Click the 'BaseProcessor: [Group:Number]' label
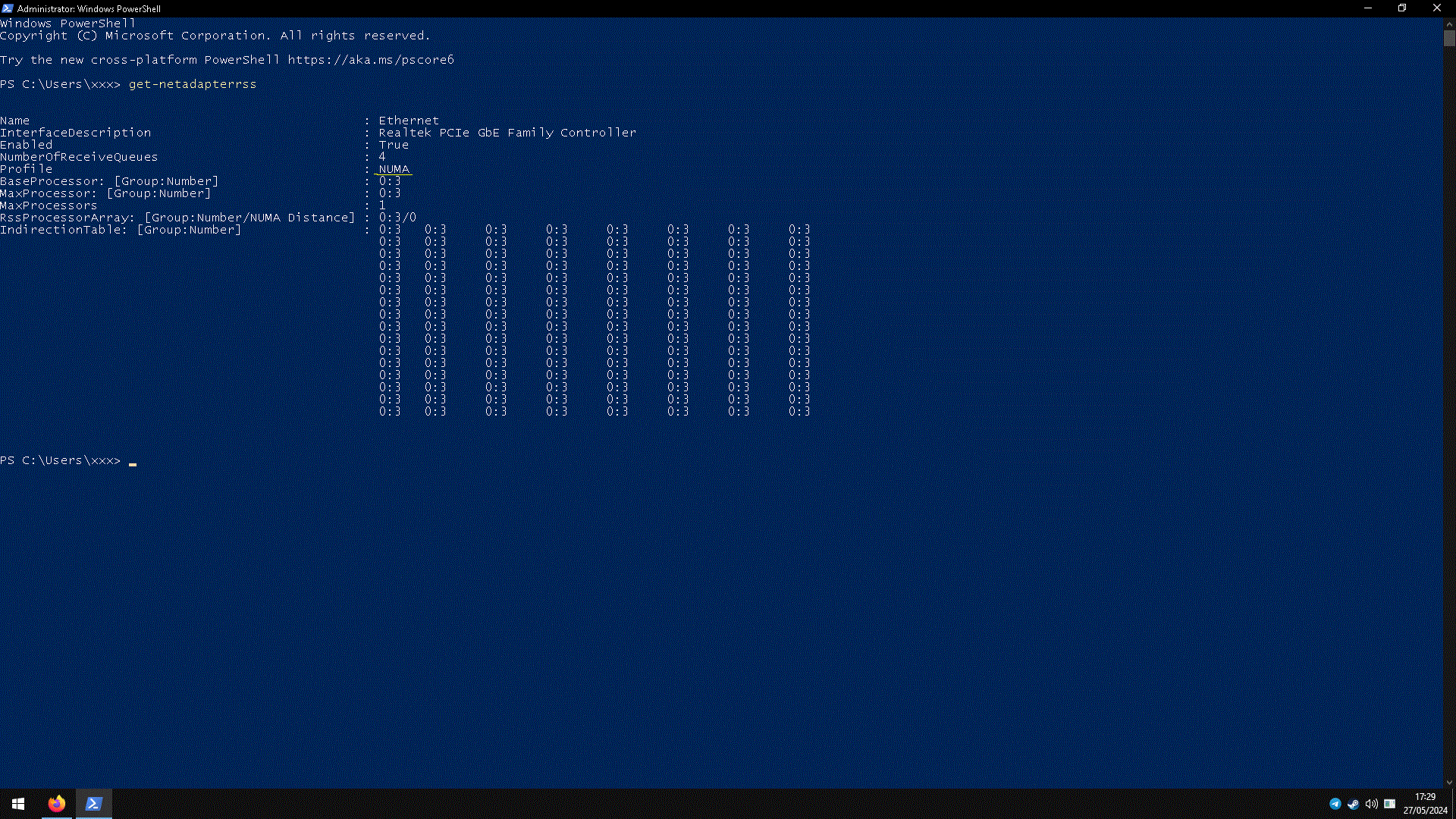This screenshot has height=819, width=1456. point(109,181)
